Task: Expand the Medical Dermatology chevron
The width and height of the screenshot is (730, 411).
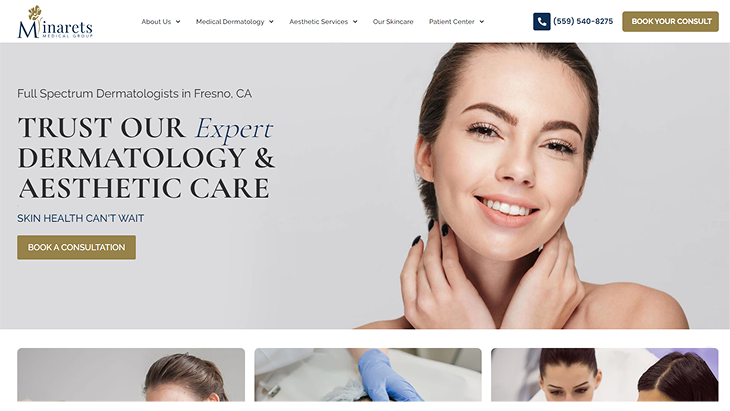Action: click(x=271, y=21)
